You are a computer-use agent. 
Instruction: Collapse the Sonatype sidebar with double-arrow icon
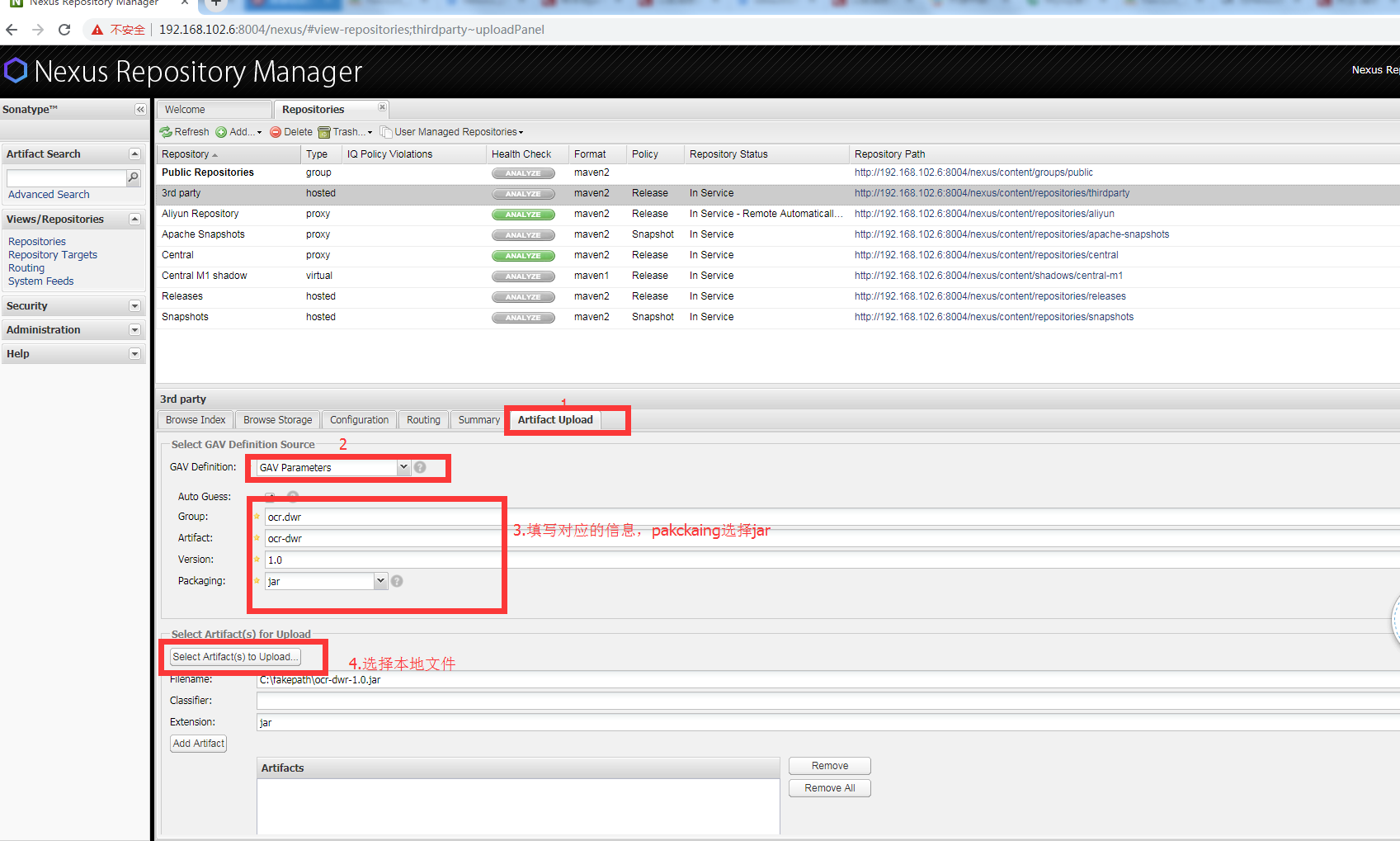140,109
